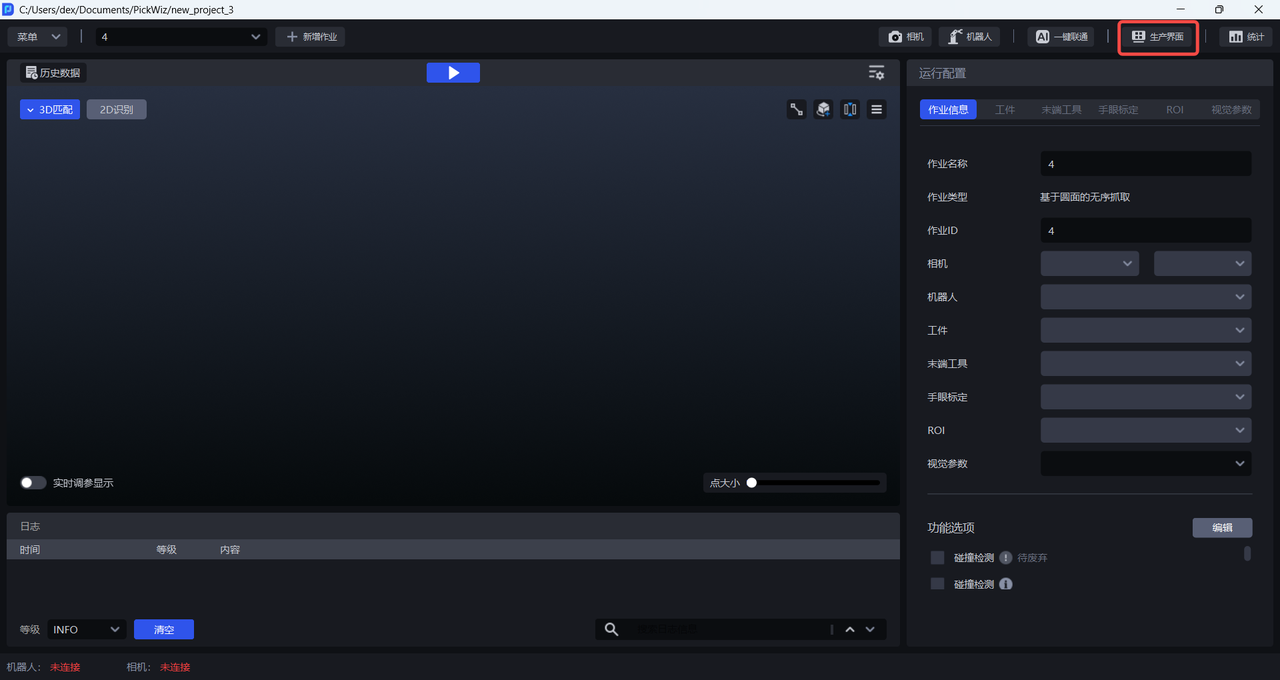Click the 清空 button to clear logs
Image resolution: width=1280 pixels, height=680 pixels.
point(164,629)
